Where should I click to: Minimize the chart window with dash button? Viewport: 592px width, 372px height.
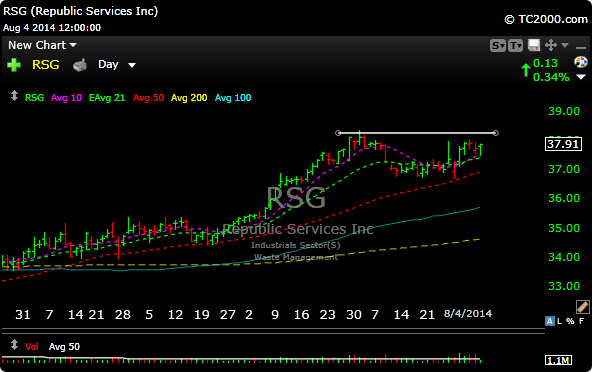581,48
